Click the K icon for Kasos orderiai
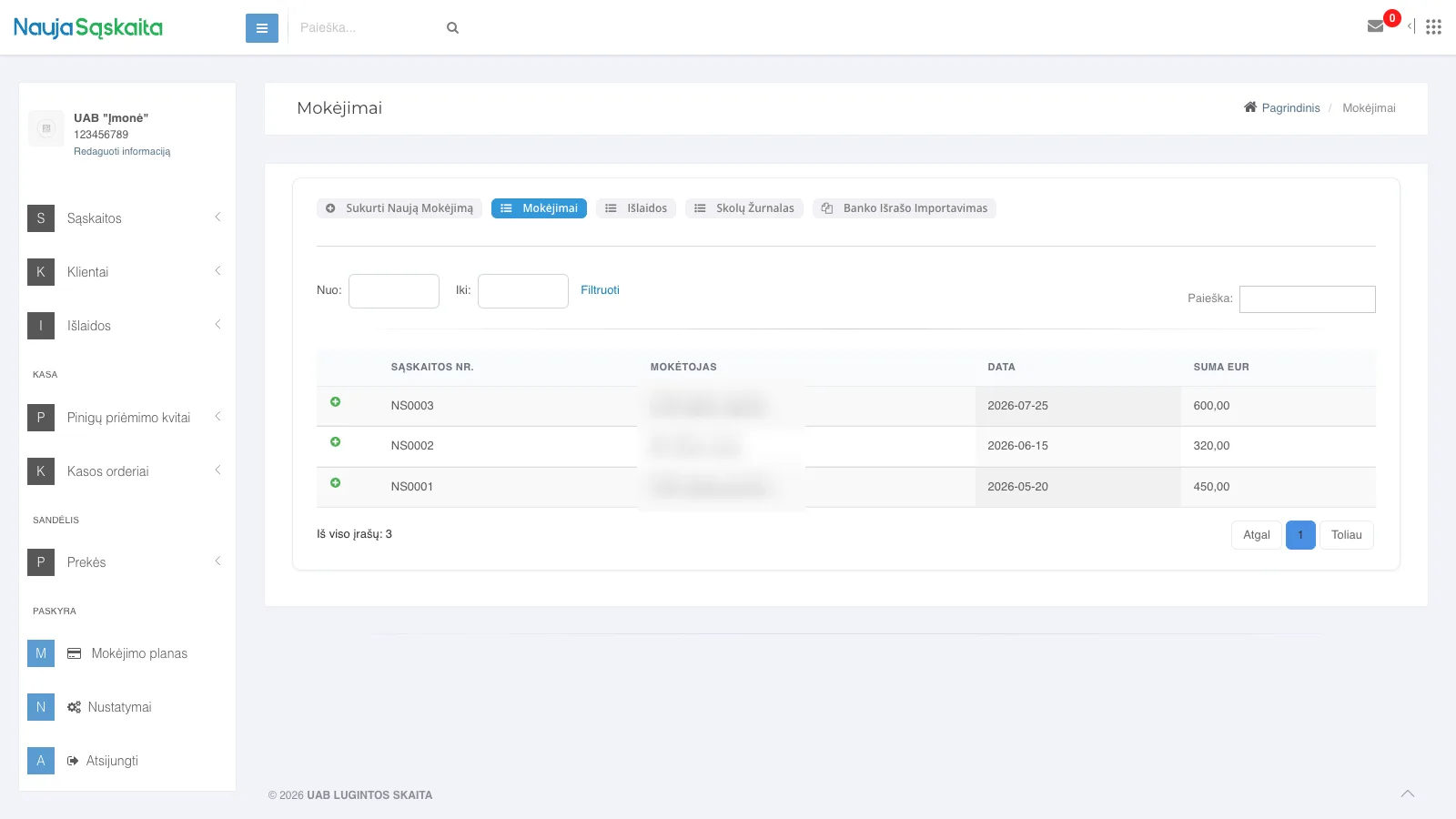The image size is (1456, 819). coord(41,471)
